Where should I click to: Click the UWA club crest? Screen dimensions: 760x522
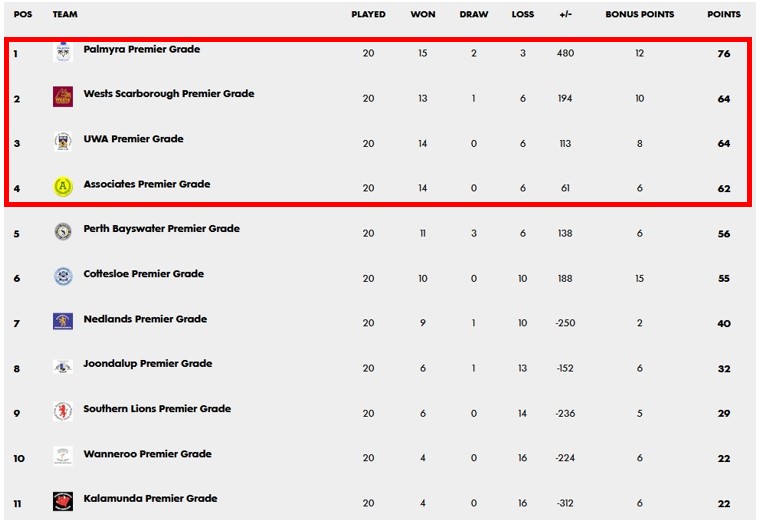63,142
